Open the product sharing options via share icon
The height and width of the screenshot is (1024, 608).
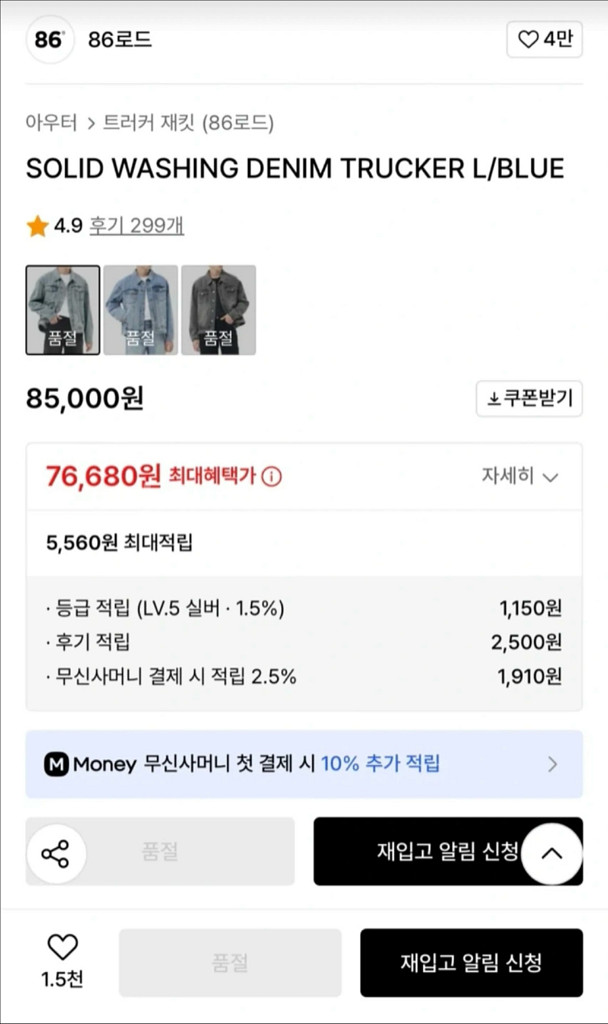[x=57, y=852]
